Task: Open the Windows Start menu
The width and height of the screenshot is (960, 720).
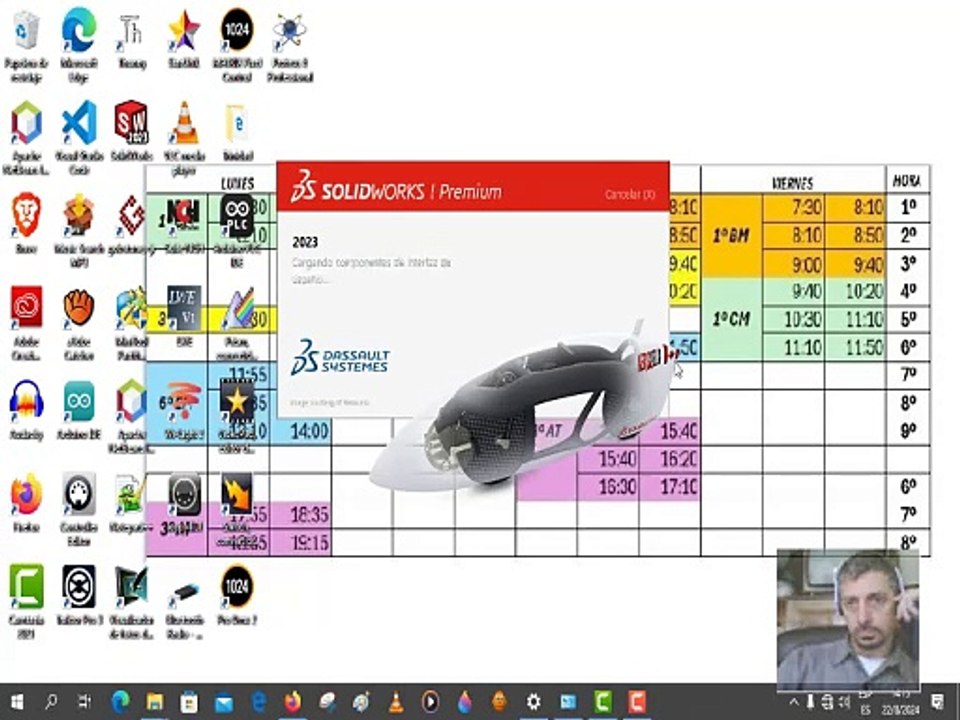Action: pyautogui.click(x=17, y=702)
